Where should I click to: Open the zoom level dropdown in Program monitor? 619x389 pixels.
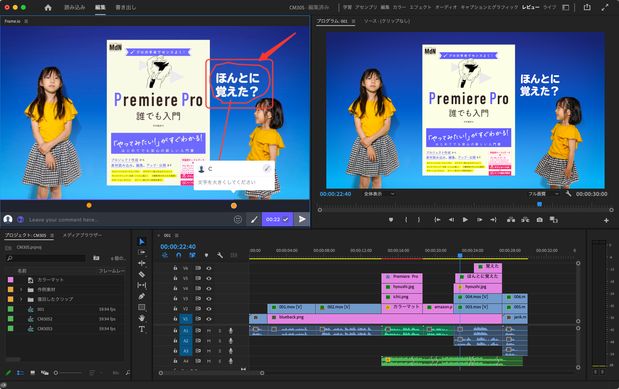point(378,194)
